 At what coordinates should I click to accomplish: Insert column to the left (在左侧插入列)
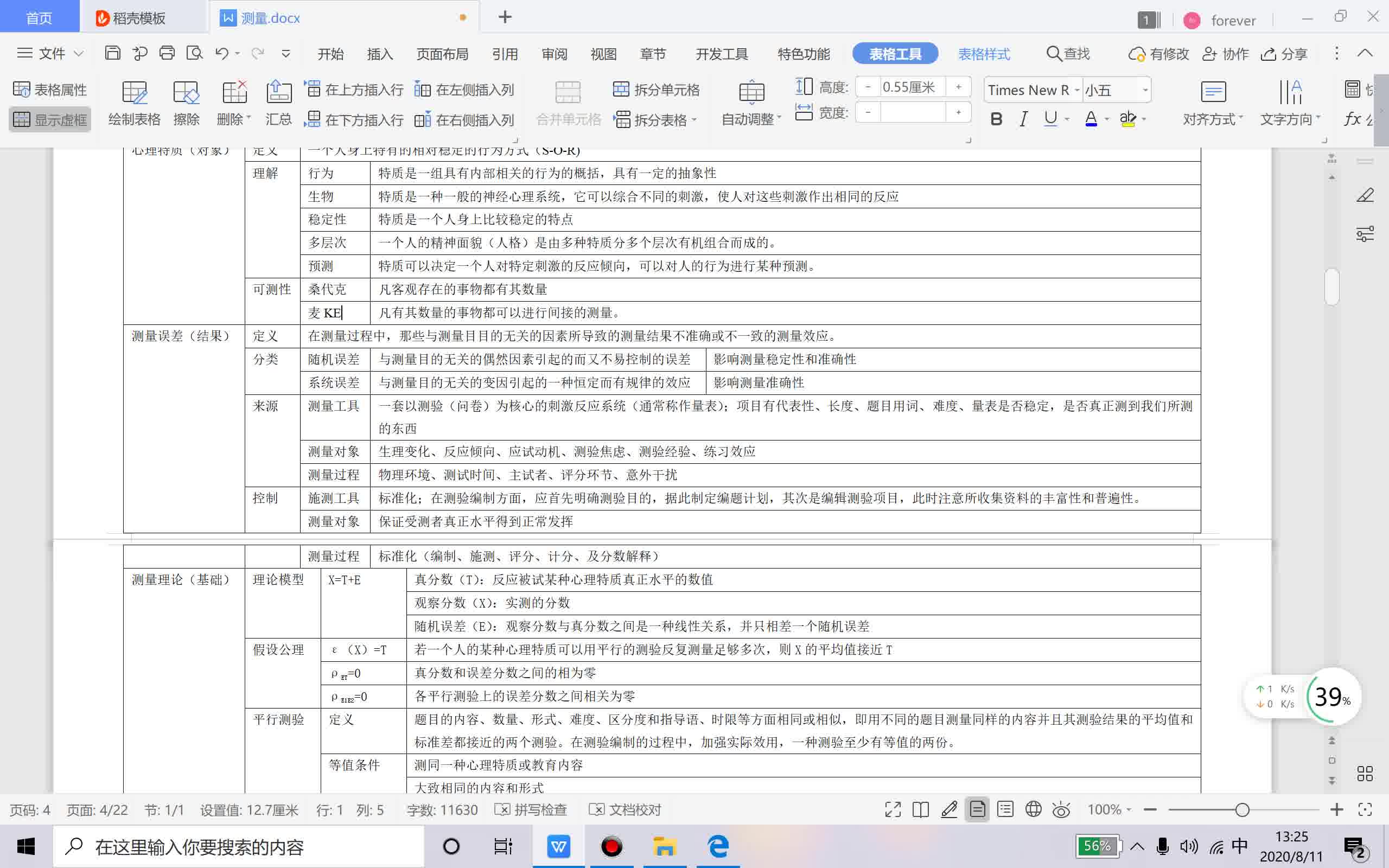click(x=464, y=90)
